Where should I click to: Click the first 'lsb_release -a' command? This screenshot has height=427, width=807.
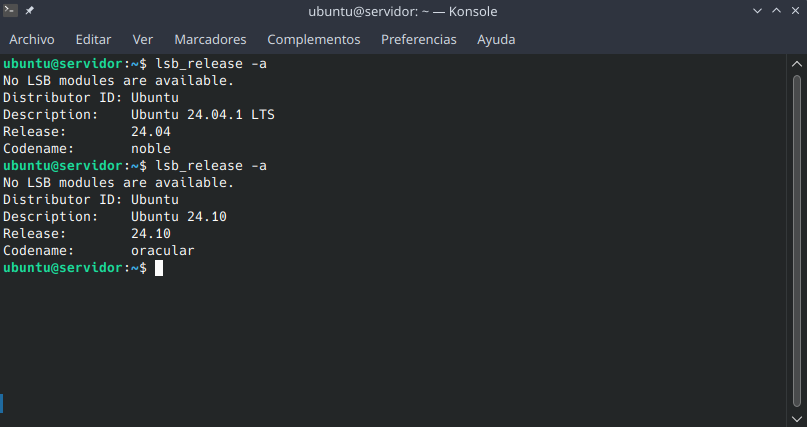(211, 64)
